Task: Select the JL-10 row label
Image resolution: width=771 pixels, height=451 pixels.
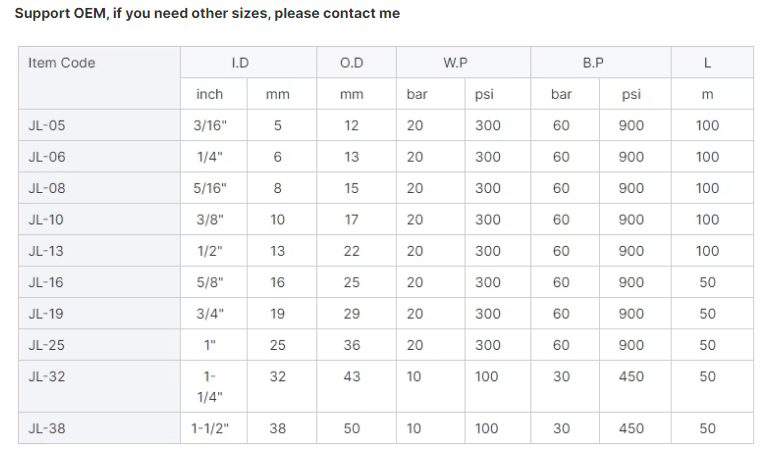Action: click(x=46, y=220)
